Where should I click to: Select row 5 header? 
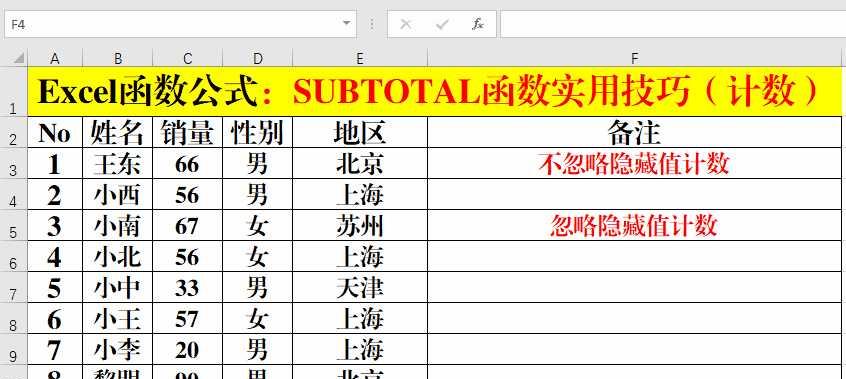(x=13, y=225)
